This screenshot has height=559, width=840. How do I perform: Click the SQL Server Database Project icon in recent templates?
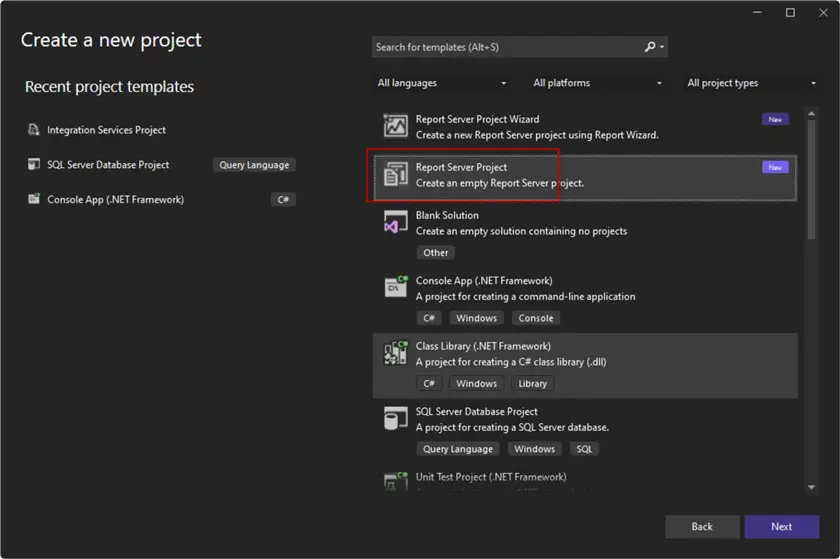tap(34, 165)
